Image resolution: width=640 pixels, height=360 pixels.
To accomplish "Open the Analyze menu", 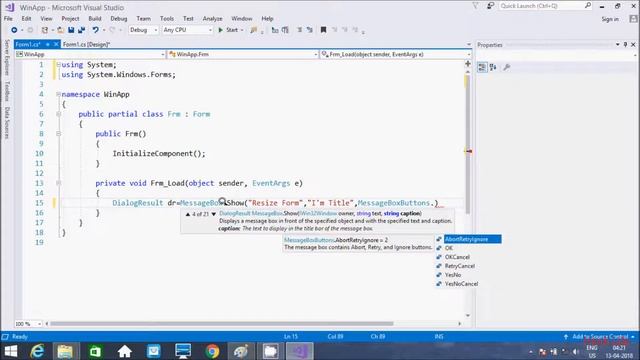I will point(213,18).
